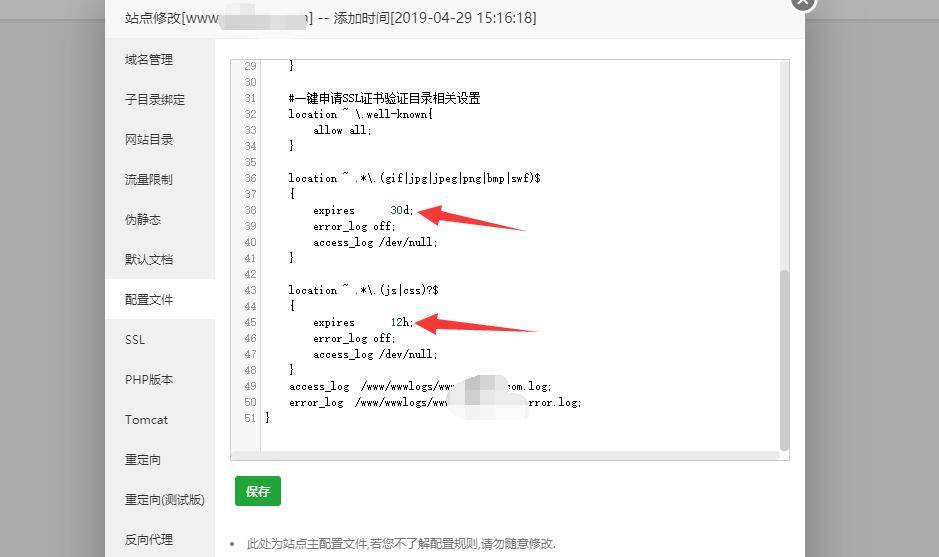This screenshot has height=557, width=939.
Task: Click 'error_log off;' on line 46
Action: 354,338
